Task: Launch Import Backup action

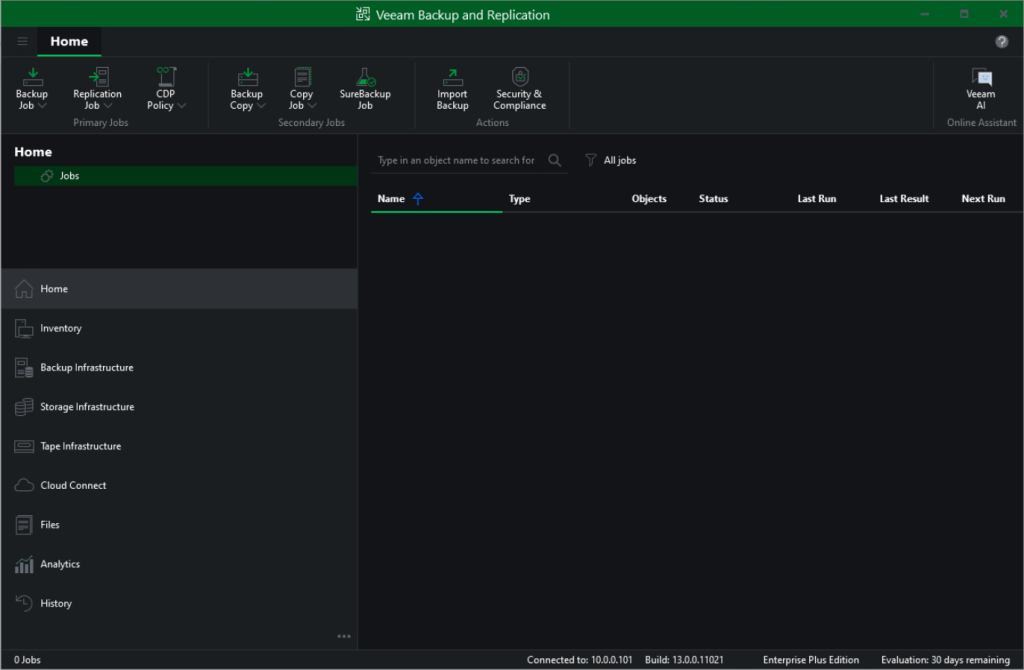Action: pyautogui.click(x=452, y=78)
